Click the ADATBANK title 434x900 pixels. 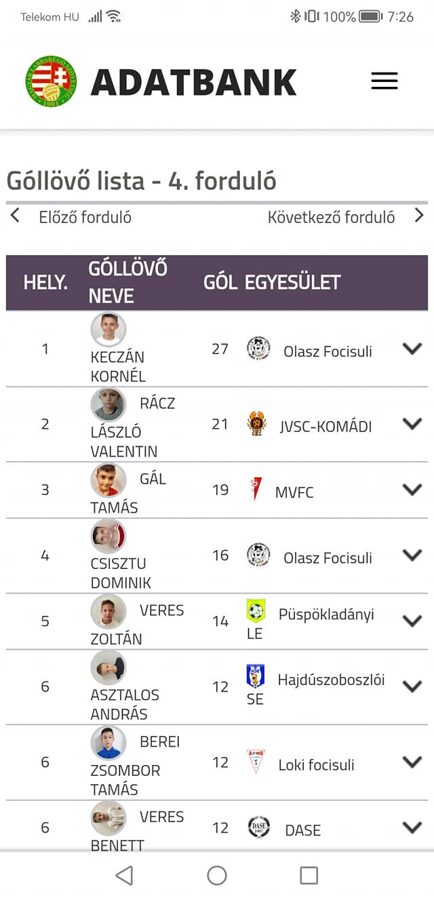pyautogui.click(x=193, y=82)
